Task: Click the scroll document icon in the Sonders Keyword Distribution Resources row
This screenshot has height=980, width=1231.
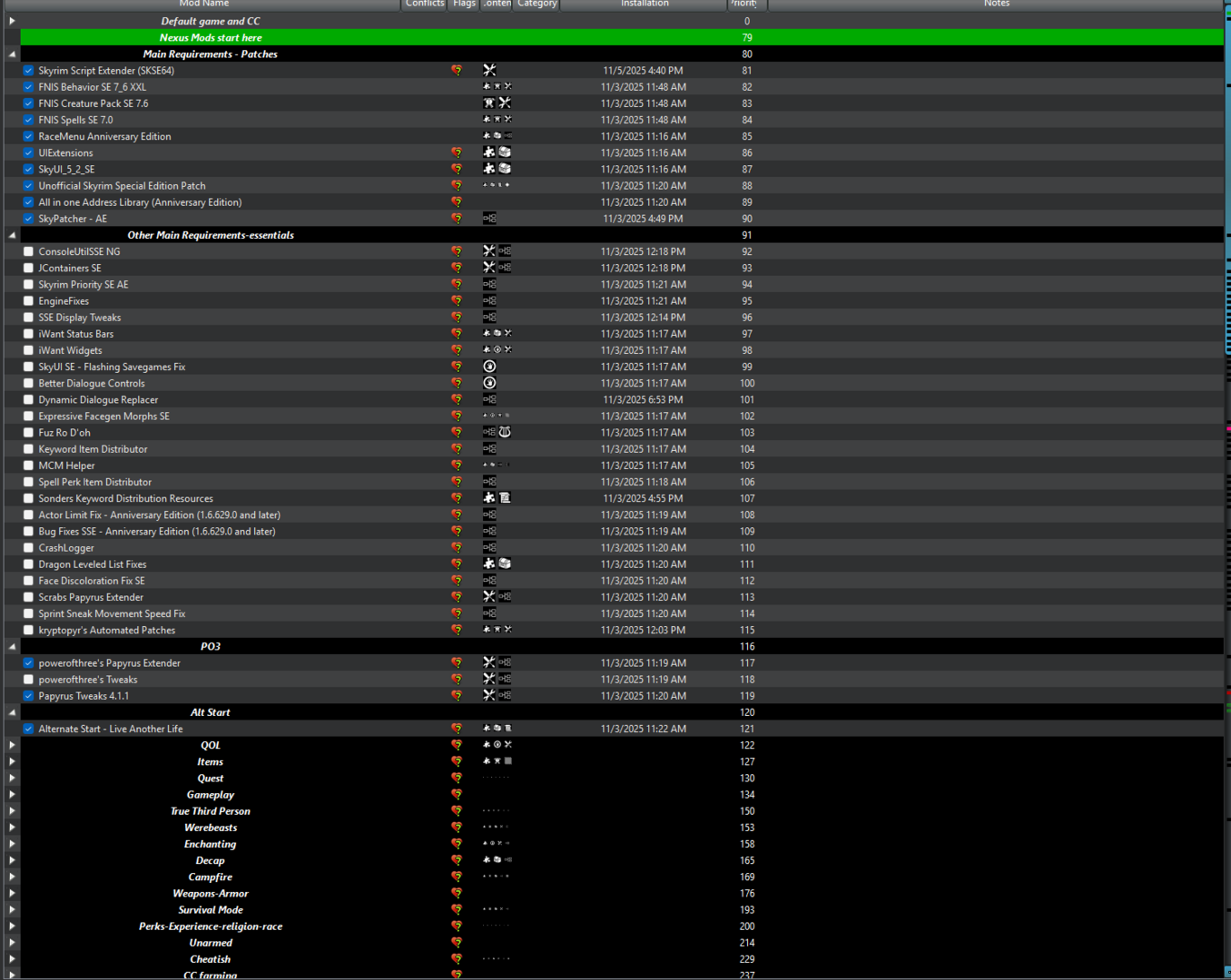Action: [x=505, y=498]
